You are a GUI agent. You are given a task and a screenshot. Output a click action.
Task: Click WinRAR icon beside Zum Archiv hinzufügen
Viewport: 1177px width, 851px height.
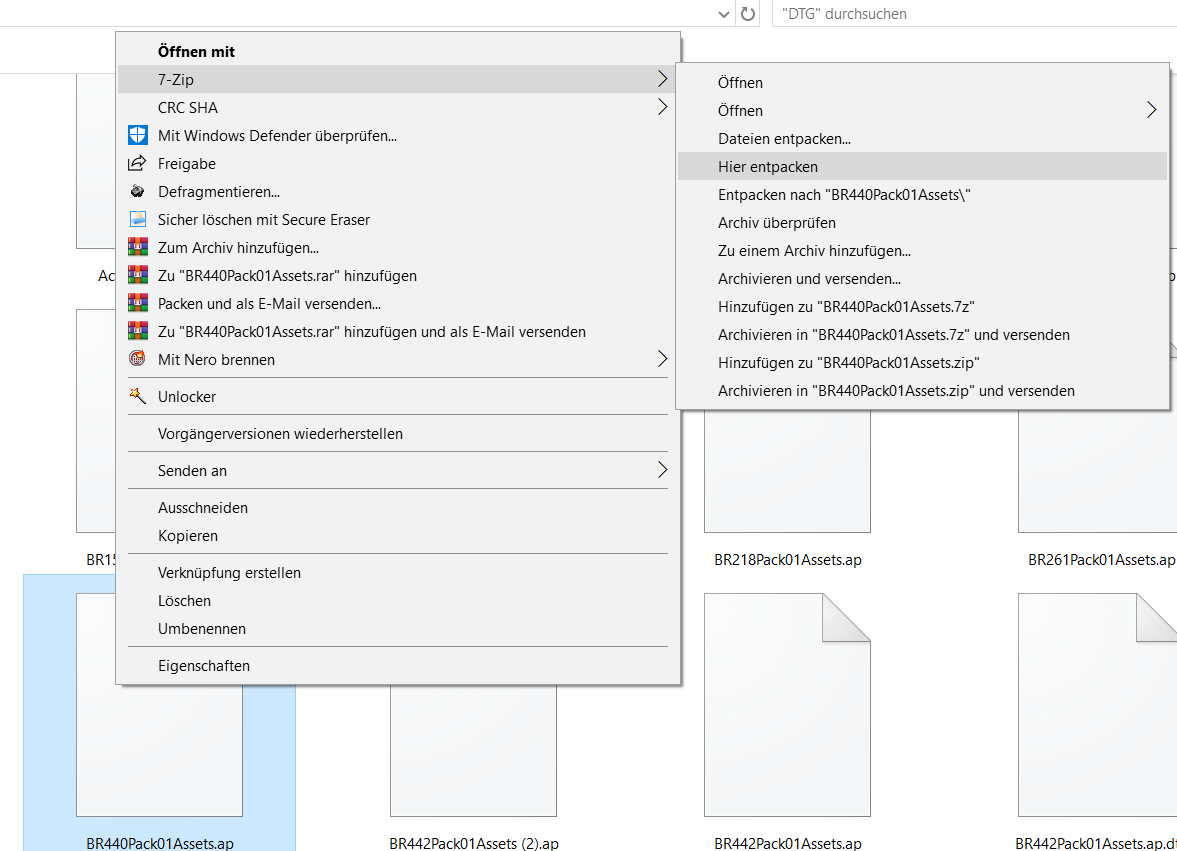tap(137, 247)
